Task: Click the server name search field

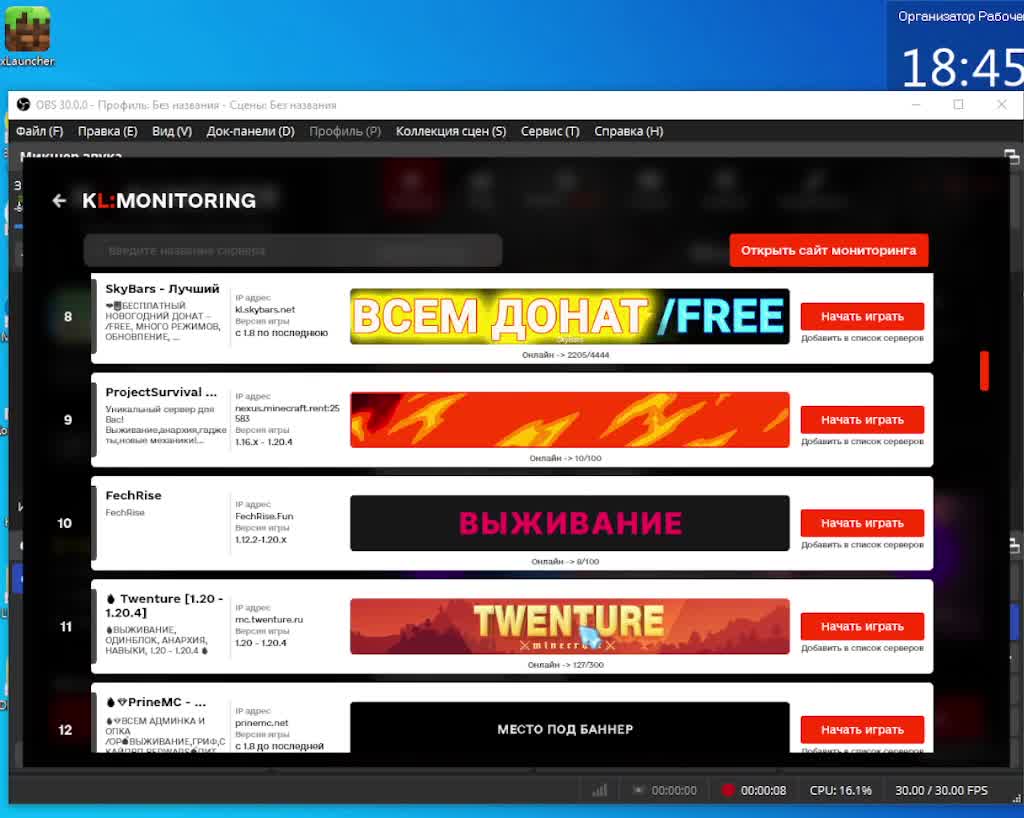Action: [x=293, y=251]
